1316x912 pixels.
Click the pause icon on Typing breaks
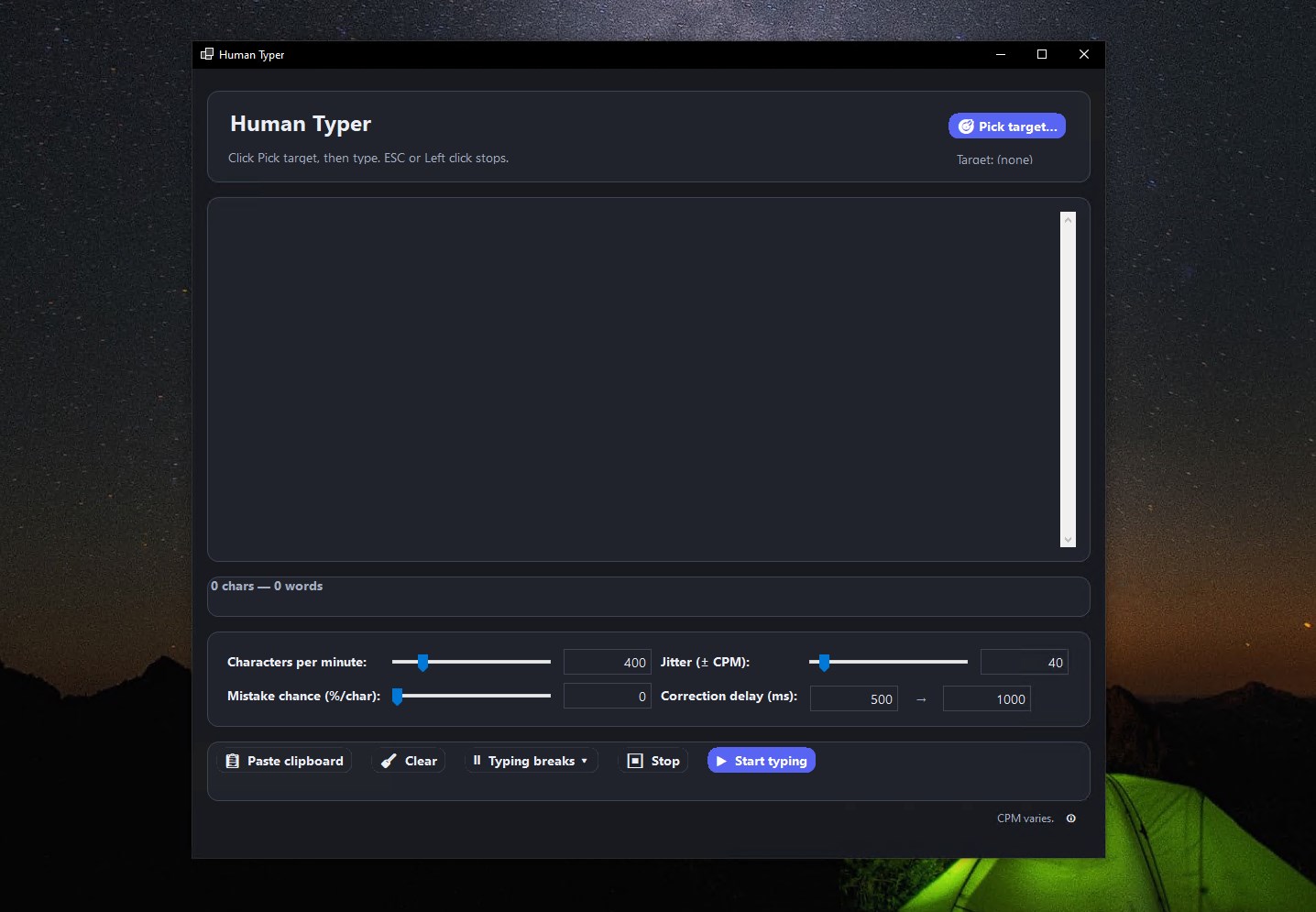point(477,761)
